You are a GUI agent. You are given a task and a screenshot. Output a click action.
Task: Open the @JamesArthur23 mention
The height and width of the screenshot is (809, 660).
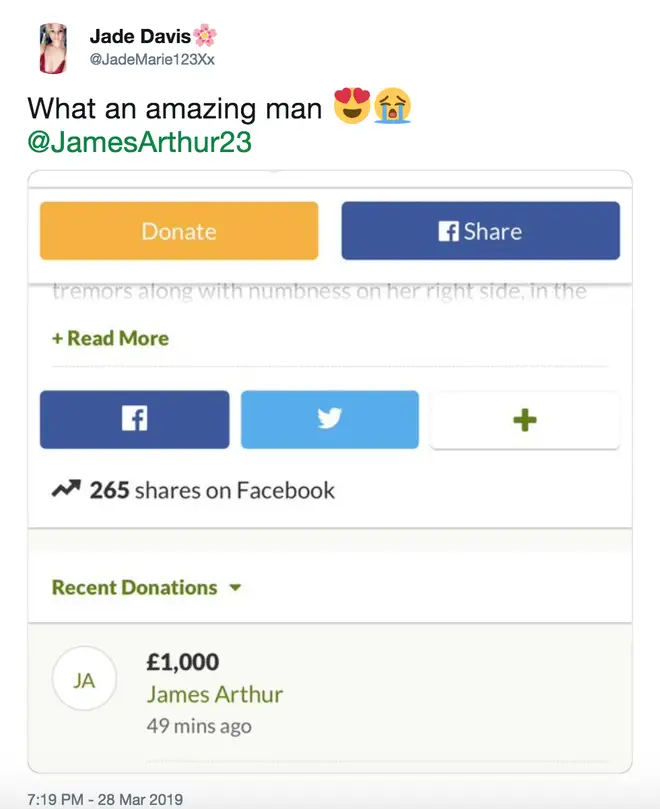tap(139, 142)
